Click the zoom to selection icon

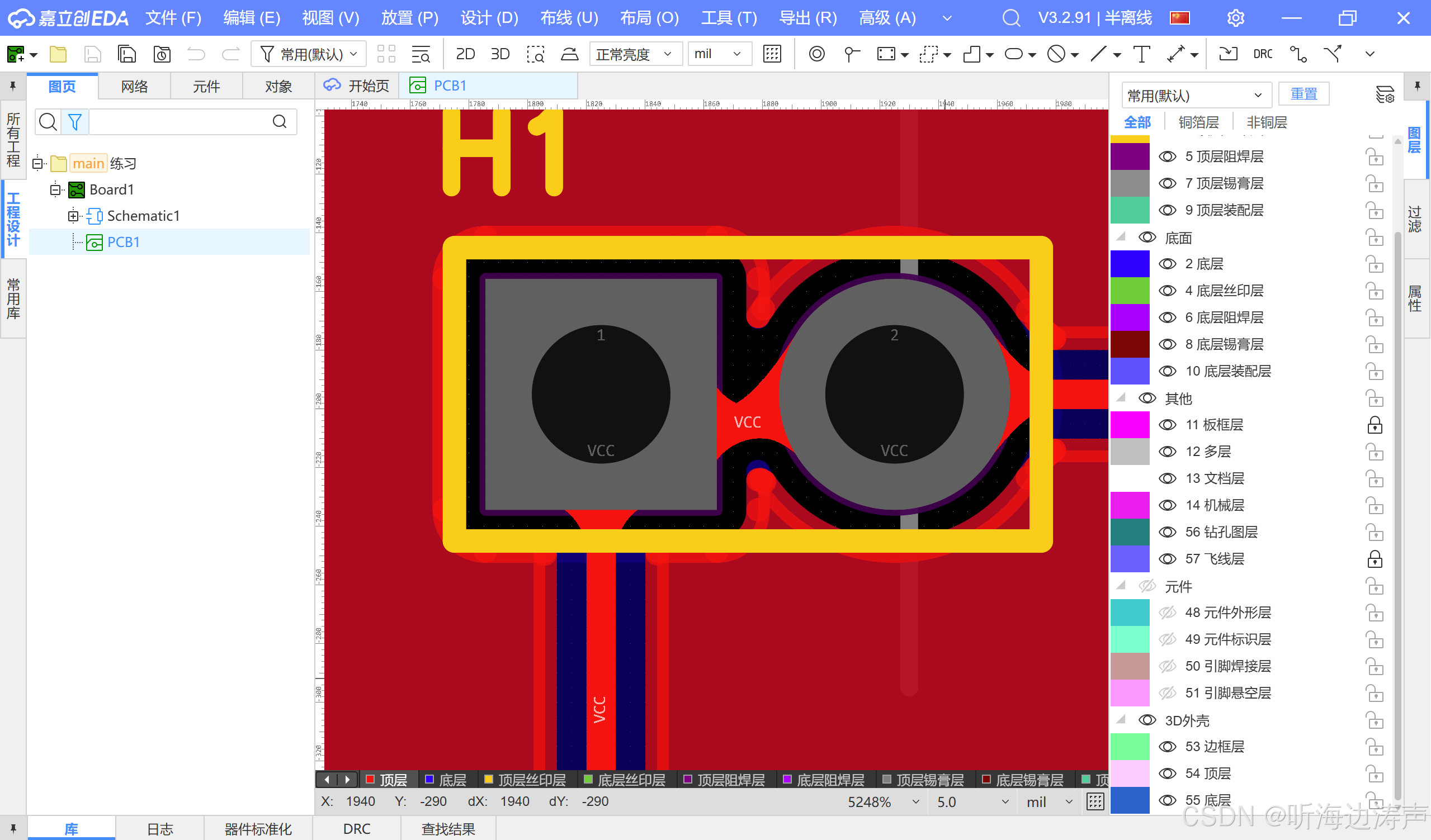tap(535, 54)
